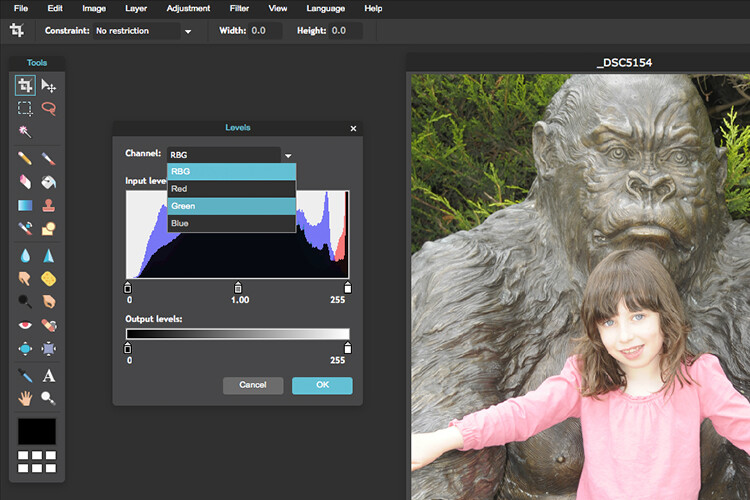This screenshot has width=750, height=500.
Task: Click input levels black point handle
Action: (x=128, y=288)
